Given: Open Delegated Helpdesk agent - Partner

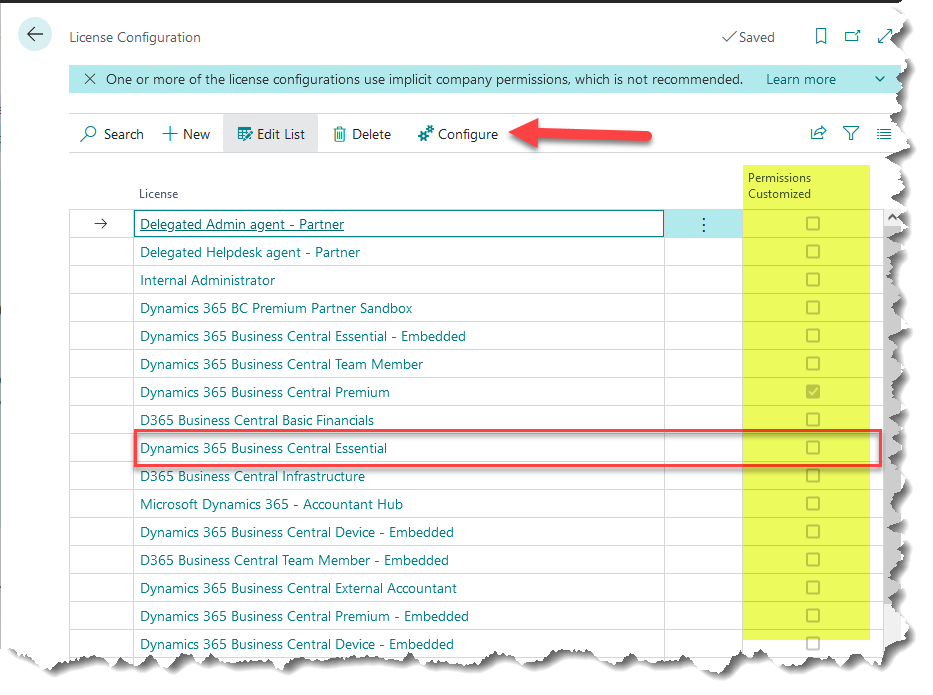Looking at the screenshot, I should [x=250, y=252].
